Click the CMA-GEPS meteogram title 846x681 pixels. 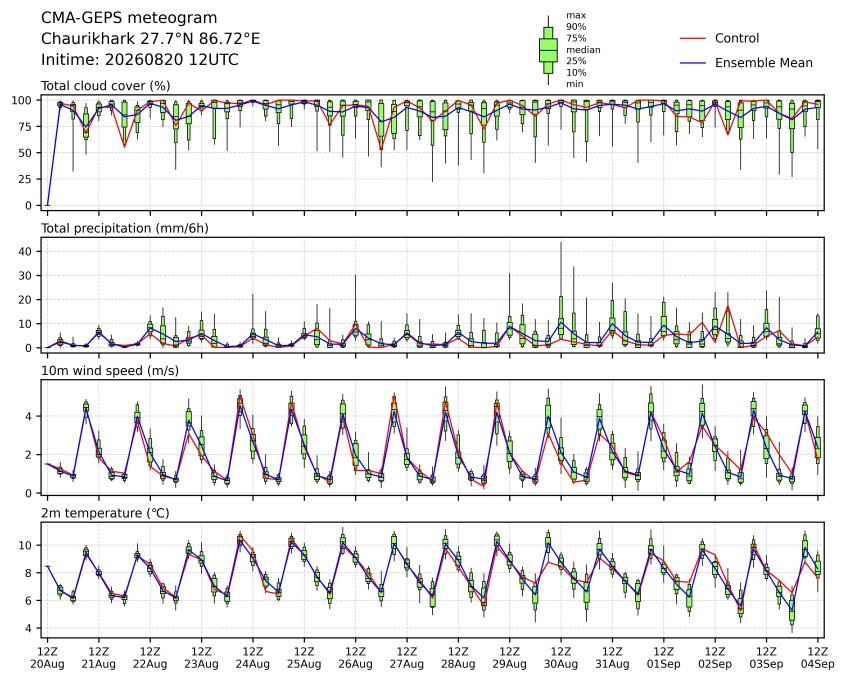pyautogui.click(x=129, y=18)
